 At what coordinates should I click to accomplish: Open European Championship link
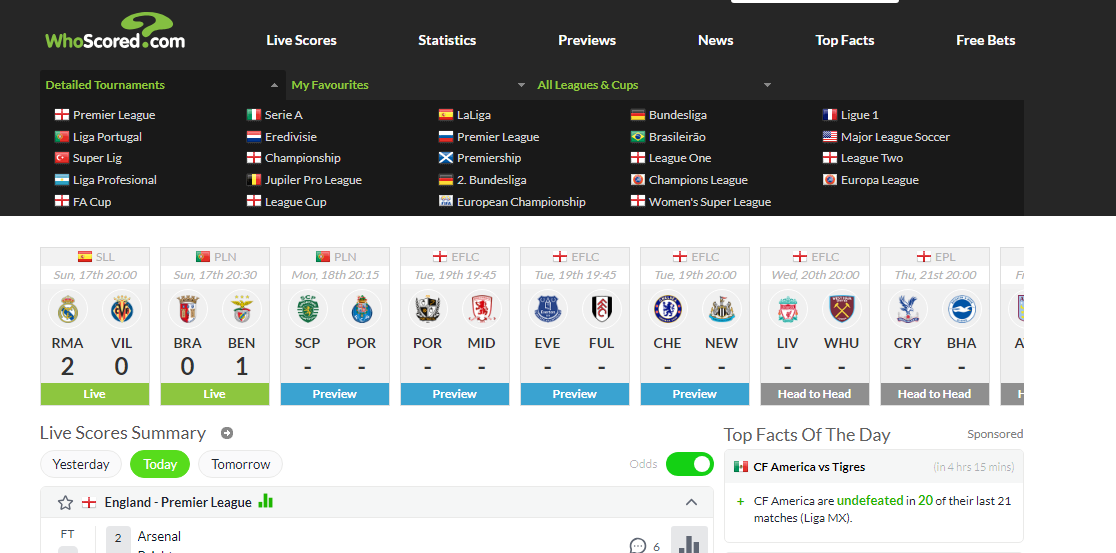pos(521,202)
